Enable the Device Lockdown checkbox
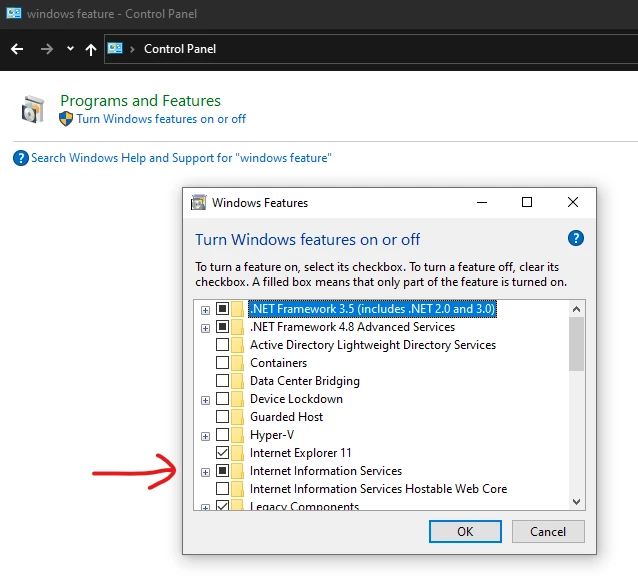This screenshot has width=638, height=586. pos(222,398)
